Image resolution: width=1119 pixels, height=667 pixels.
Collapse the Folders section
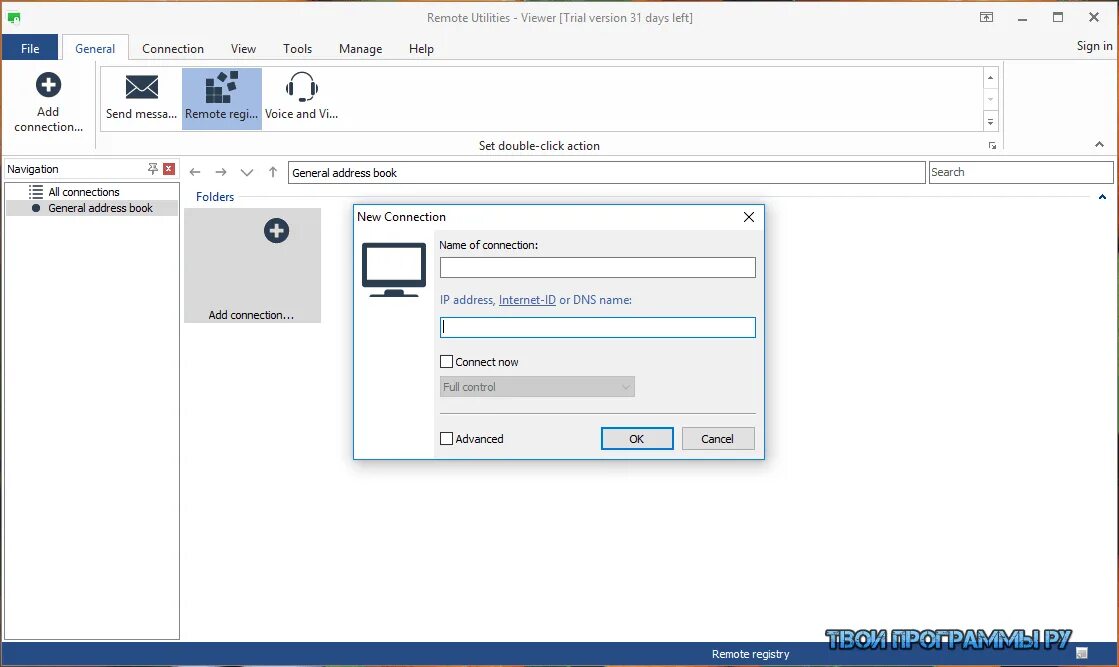coord(1102,197)
